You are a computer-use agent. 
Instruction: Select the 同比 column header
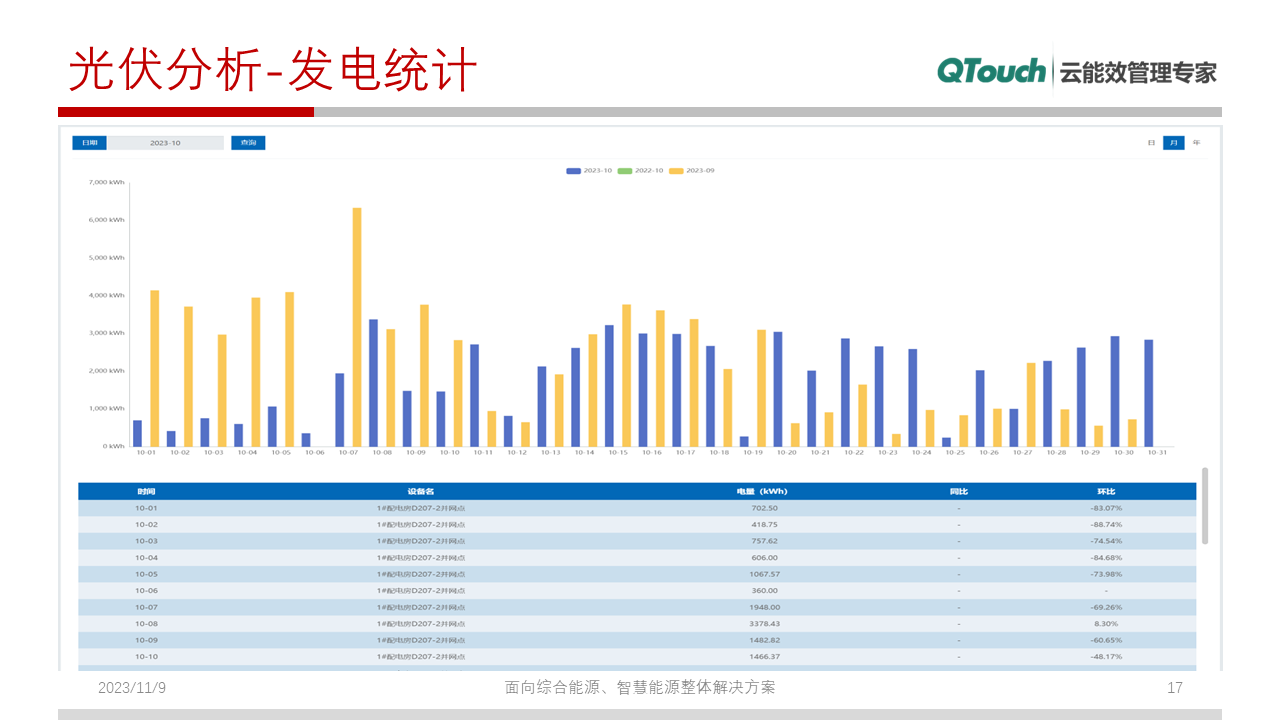click(x=959, y=491)
